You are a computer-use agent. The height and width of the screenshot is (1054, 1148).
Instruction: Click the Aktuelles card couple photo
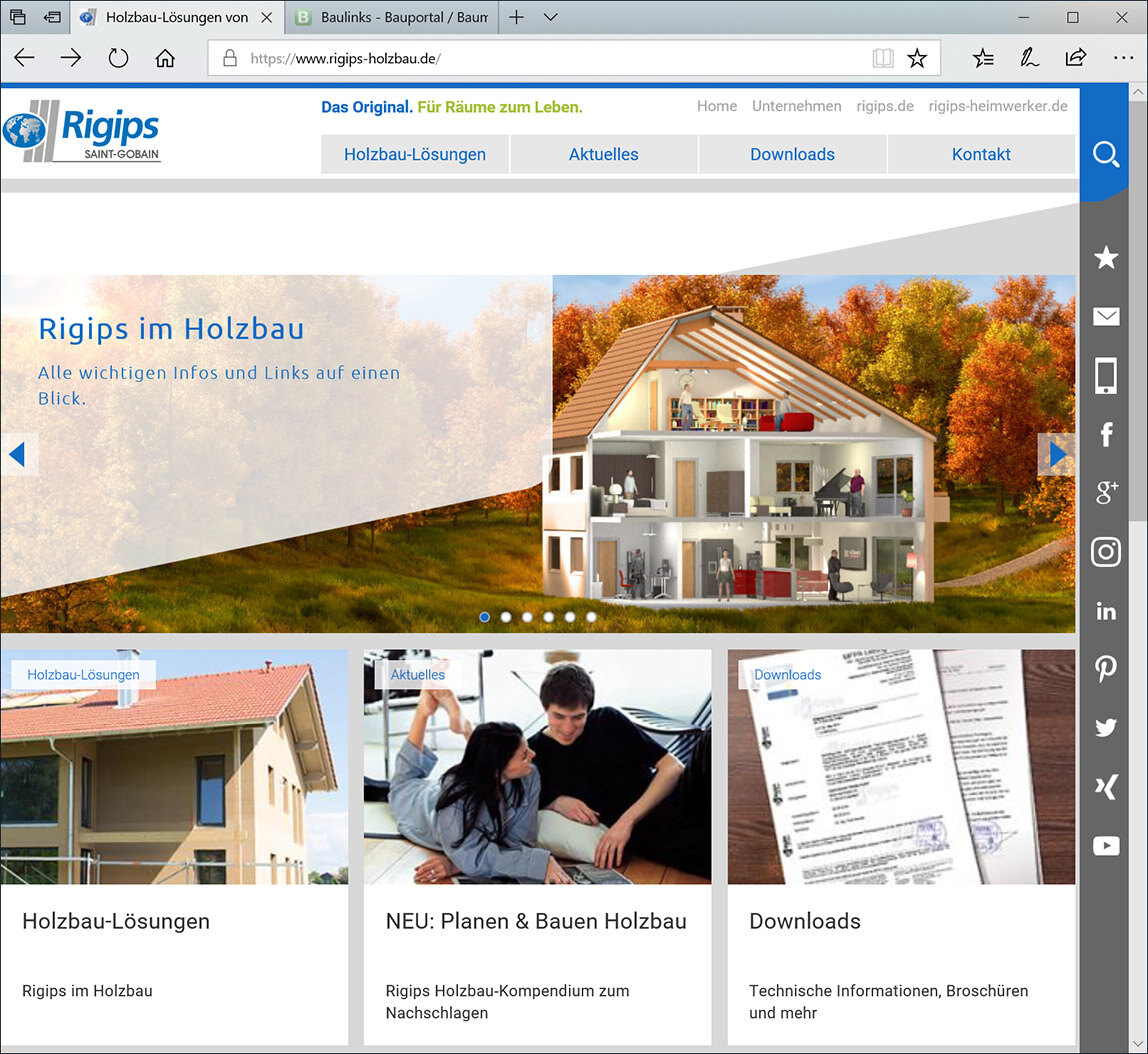[537, 767]
